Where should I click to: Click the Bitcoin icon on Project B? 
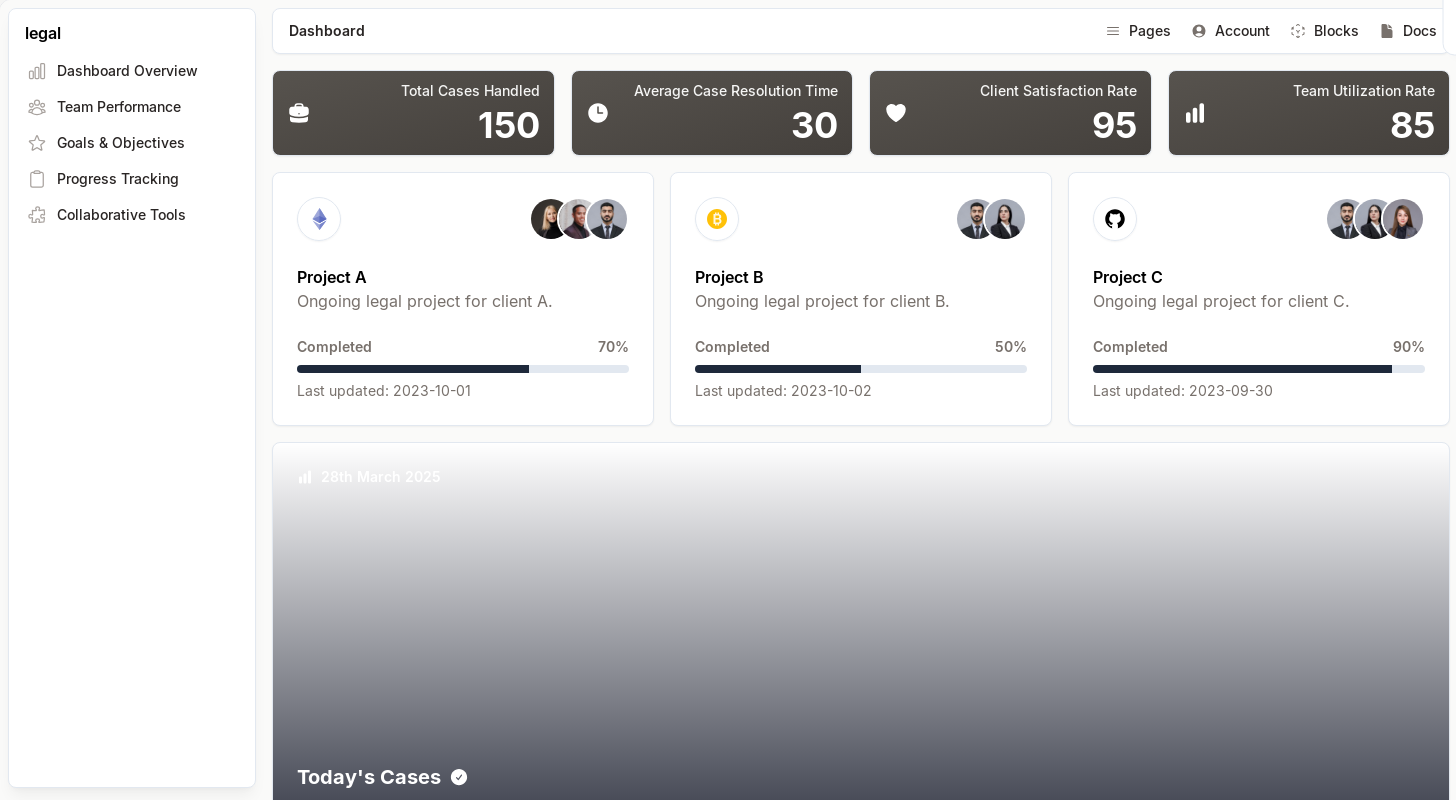(717, 219)
